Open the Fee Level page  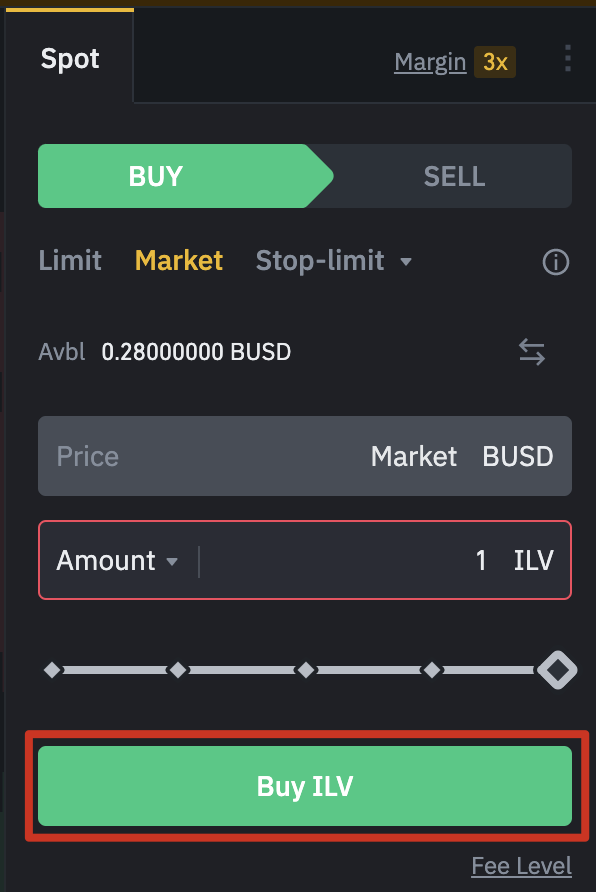point(521,866)
